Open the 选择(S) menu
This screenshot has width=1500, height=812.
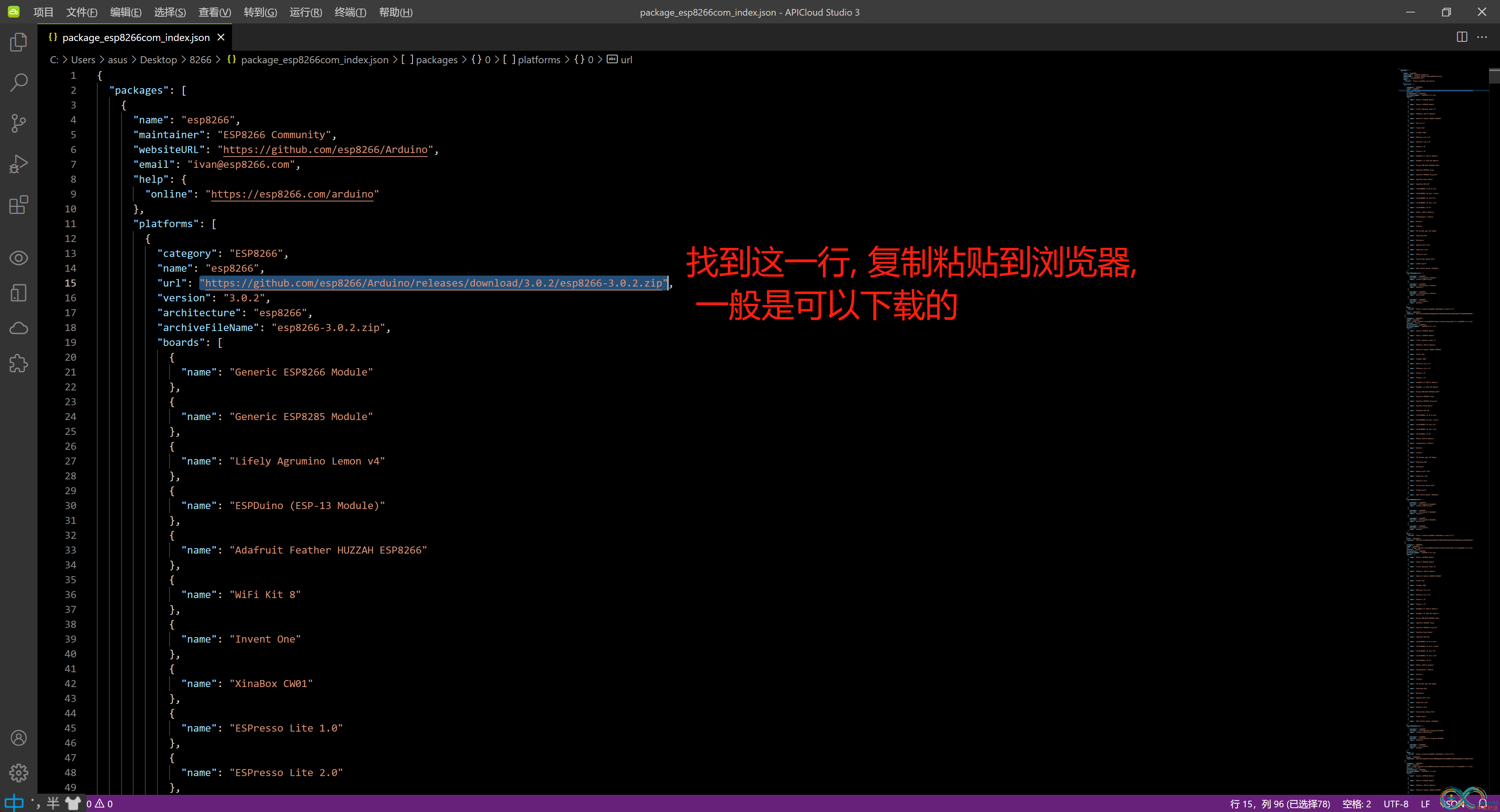[170, 12]
